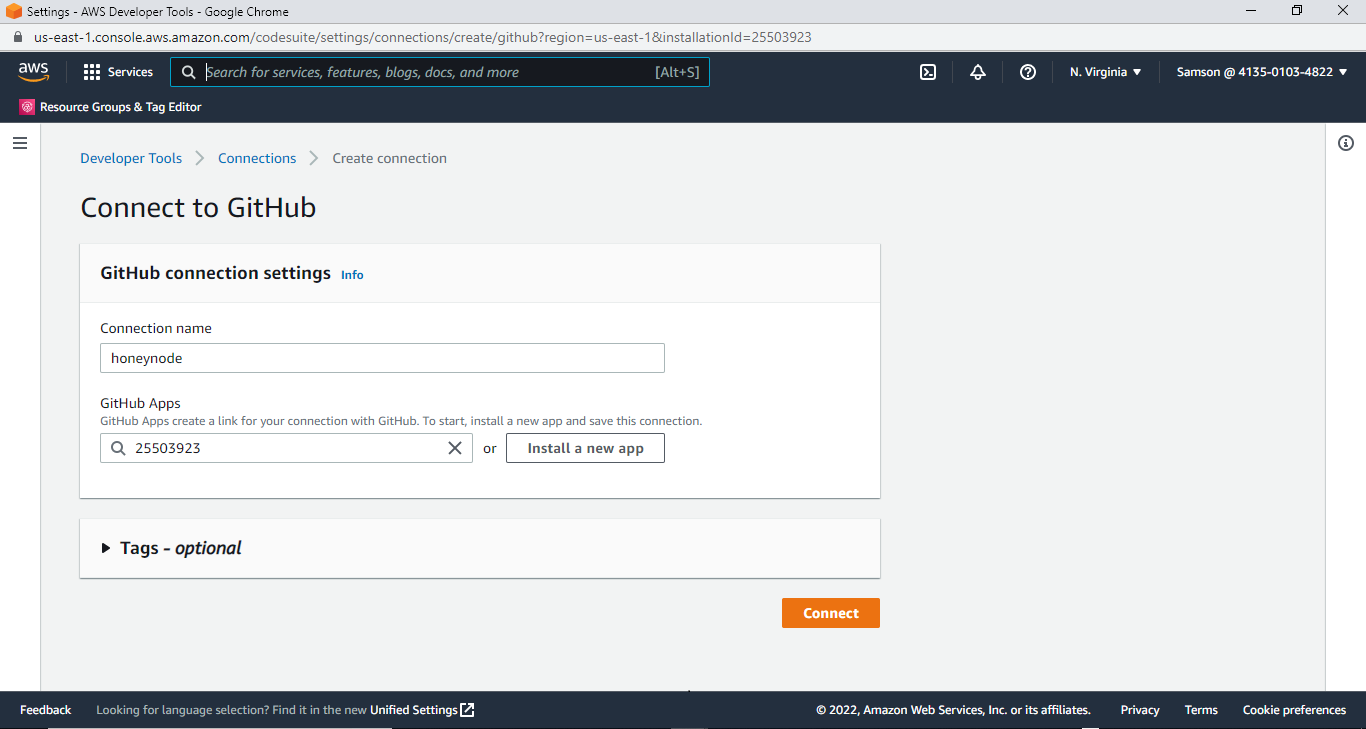The height and width of the screenshot is (729, 1366).
Task: Open the Samson account menu
Action: 1261,71
